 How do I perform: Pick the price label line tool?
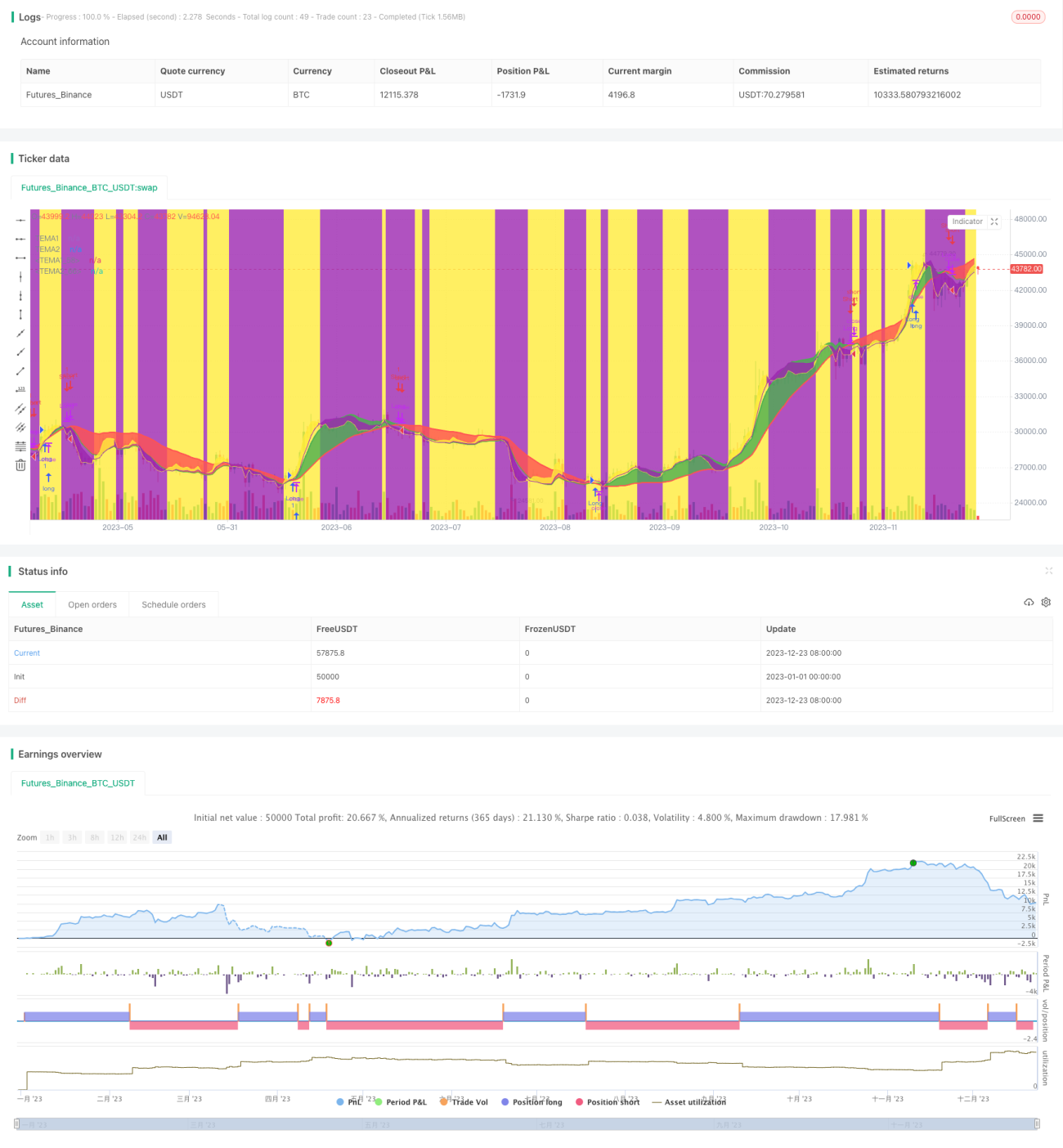pyautogui.click(x=20, y=390)
